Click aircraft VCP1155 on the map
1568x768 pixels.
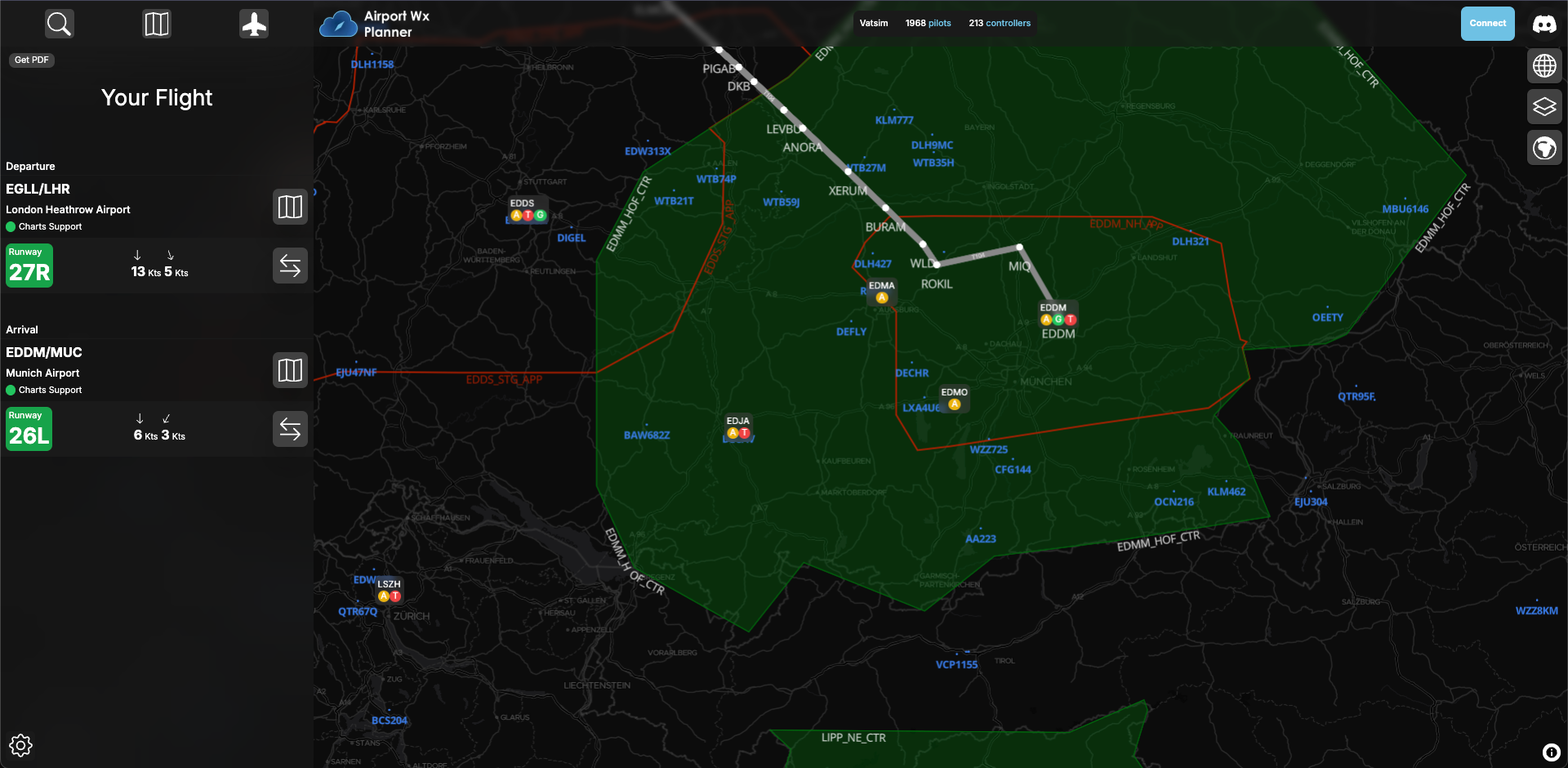pyautogui.click(x=956, y=664)
